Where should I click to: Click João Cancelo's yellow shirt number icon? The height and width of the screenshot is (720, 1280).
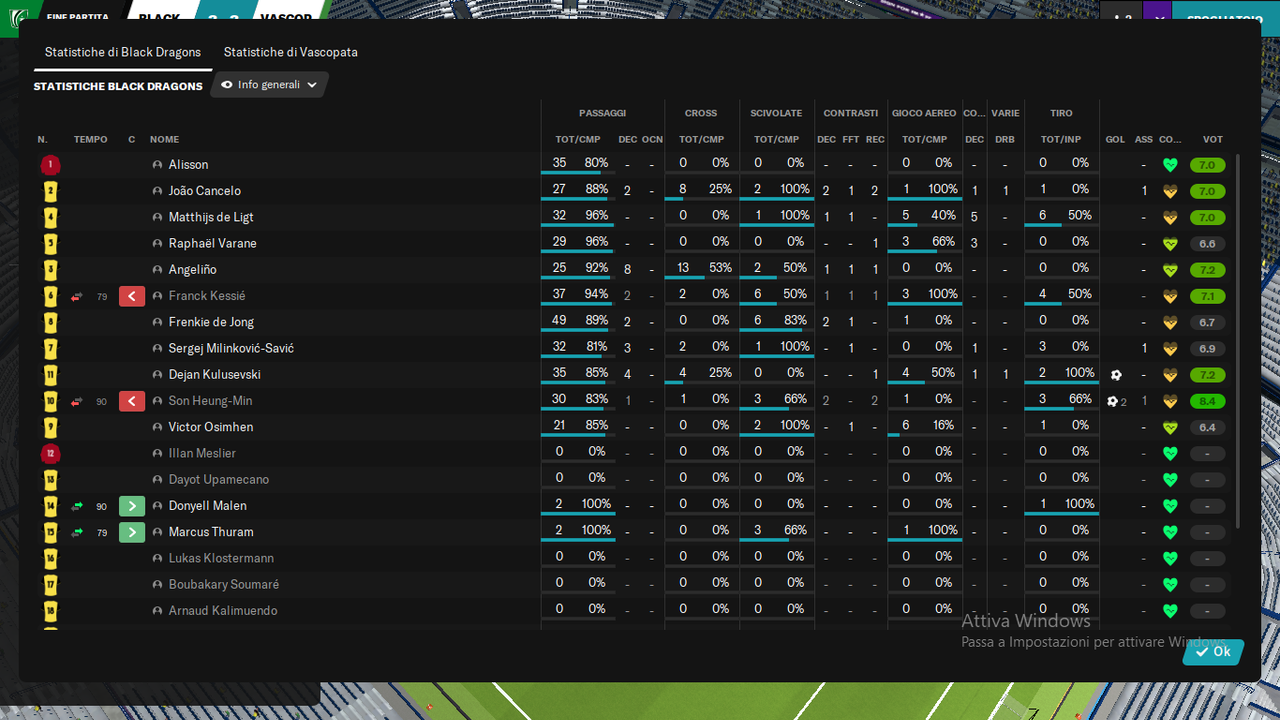coord(50,191)
